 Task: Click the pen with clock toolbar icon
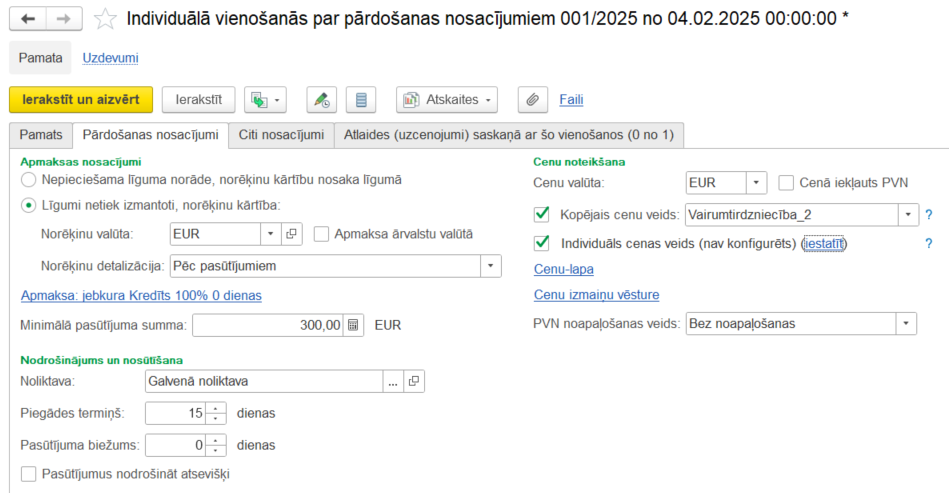[321, 100]
